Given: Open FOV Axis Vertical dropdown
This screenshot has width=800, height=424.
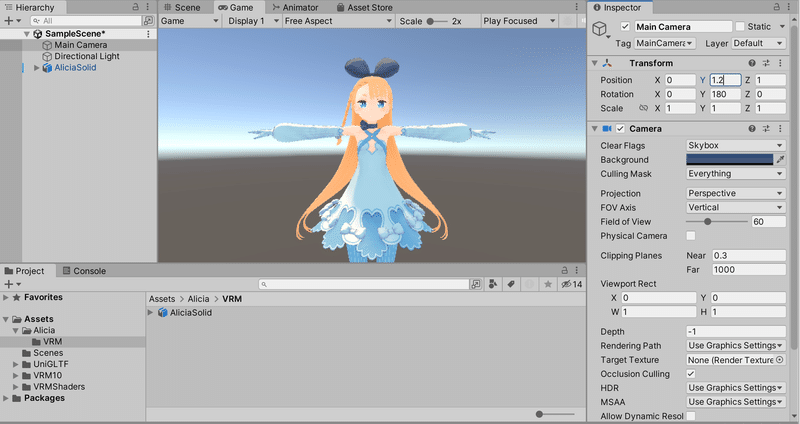Looking at the screenshot, I should [735, 208].
